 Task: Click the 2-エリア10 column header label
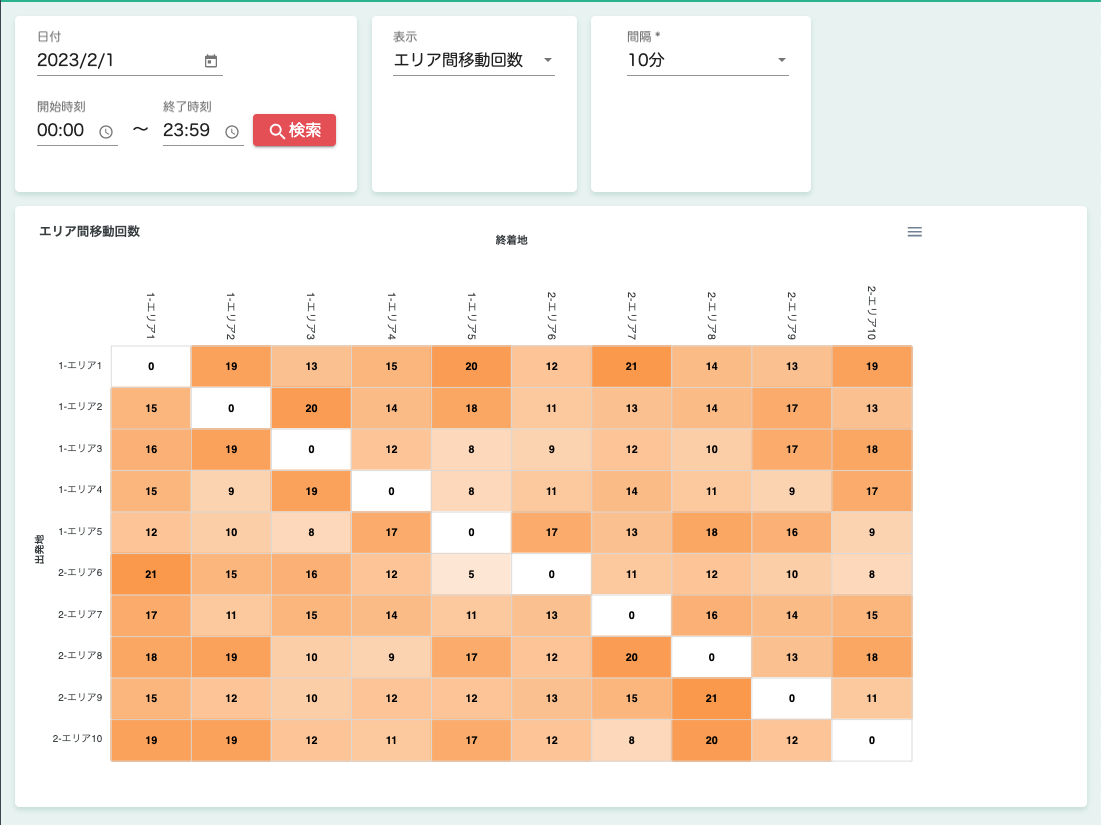tap(871, 312)
